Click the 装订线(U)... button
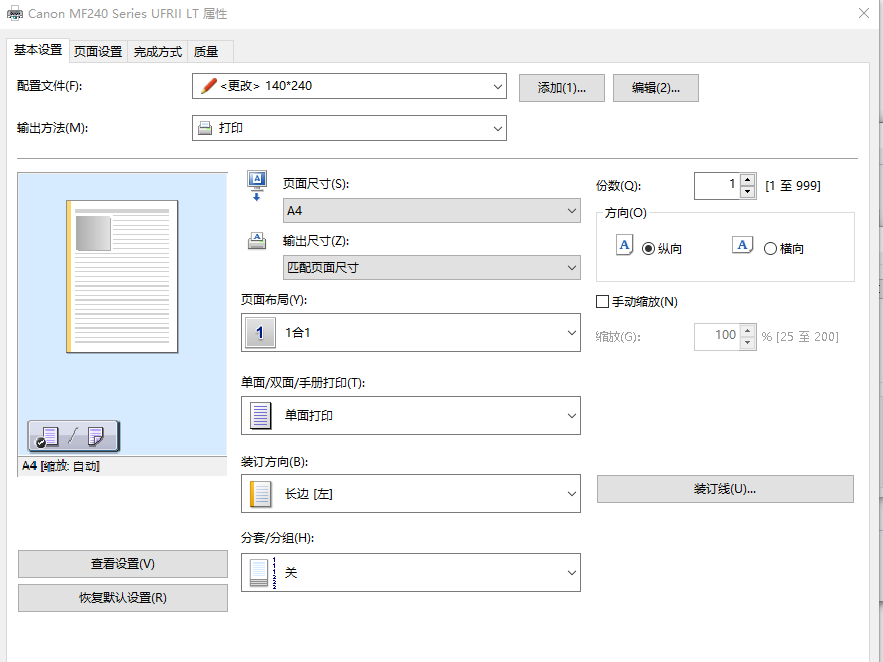Viewport: 883px width, 662px height. coord(725,489)
